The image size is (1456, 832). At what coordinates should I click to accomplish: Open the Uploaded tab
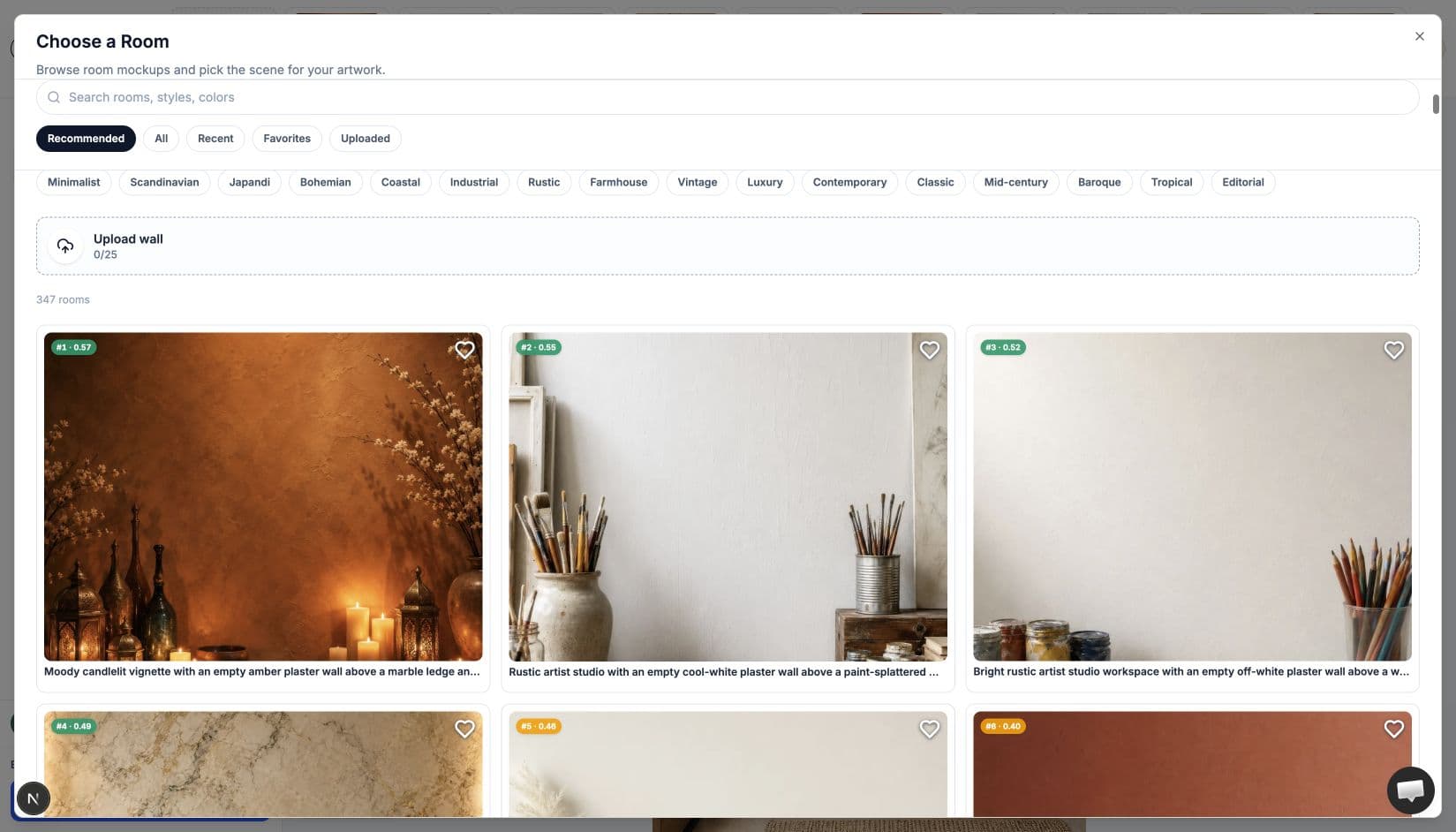(x=366, y=139)
